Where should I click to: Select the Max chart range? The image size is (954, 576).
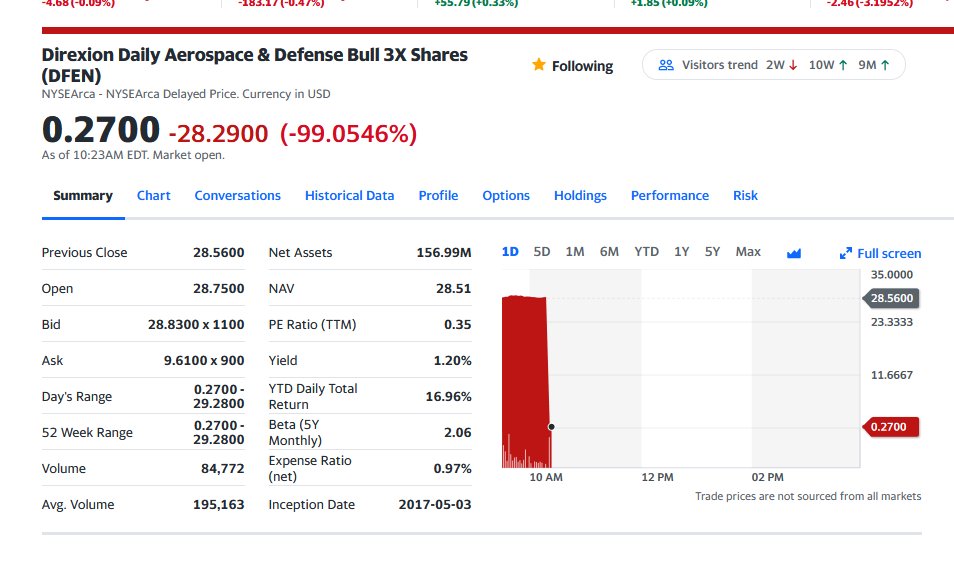point(748,252)
